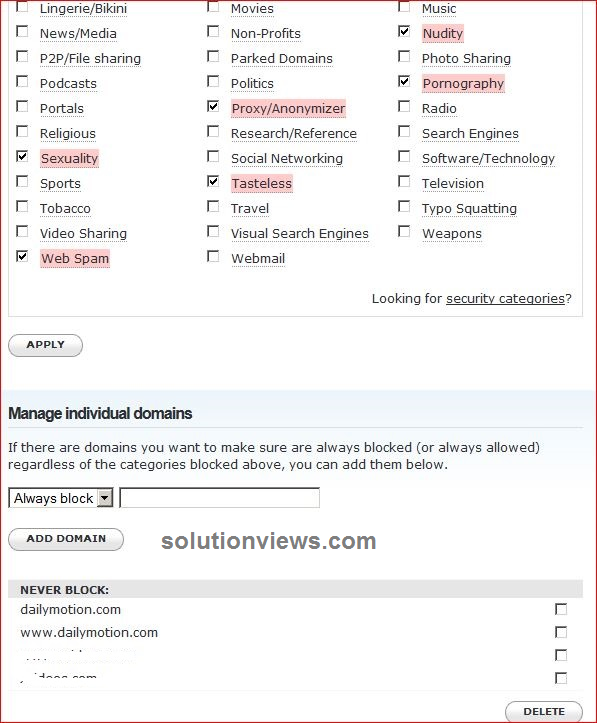
Task: Disable the Proxy/Anonymizer category
Action: [213, 106]
